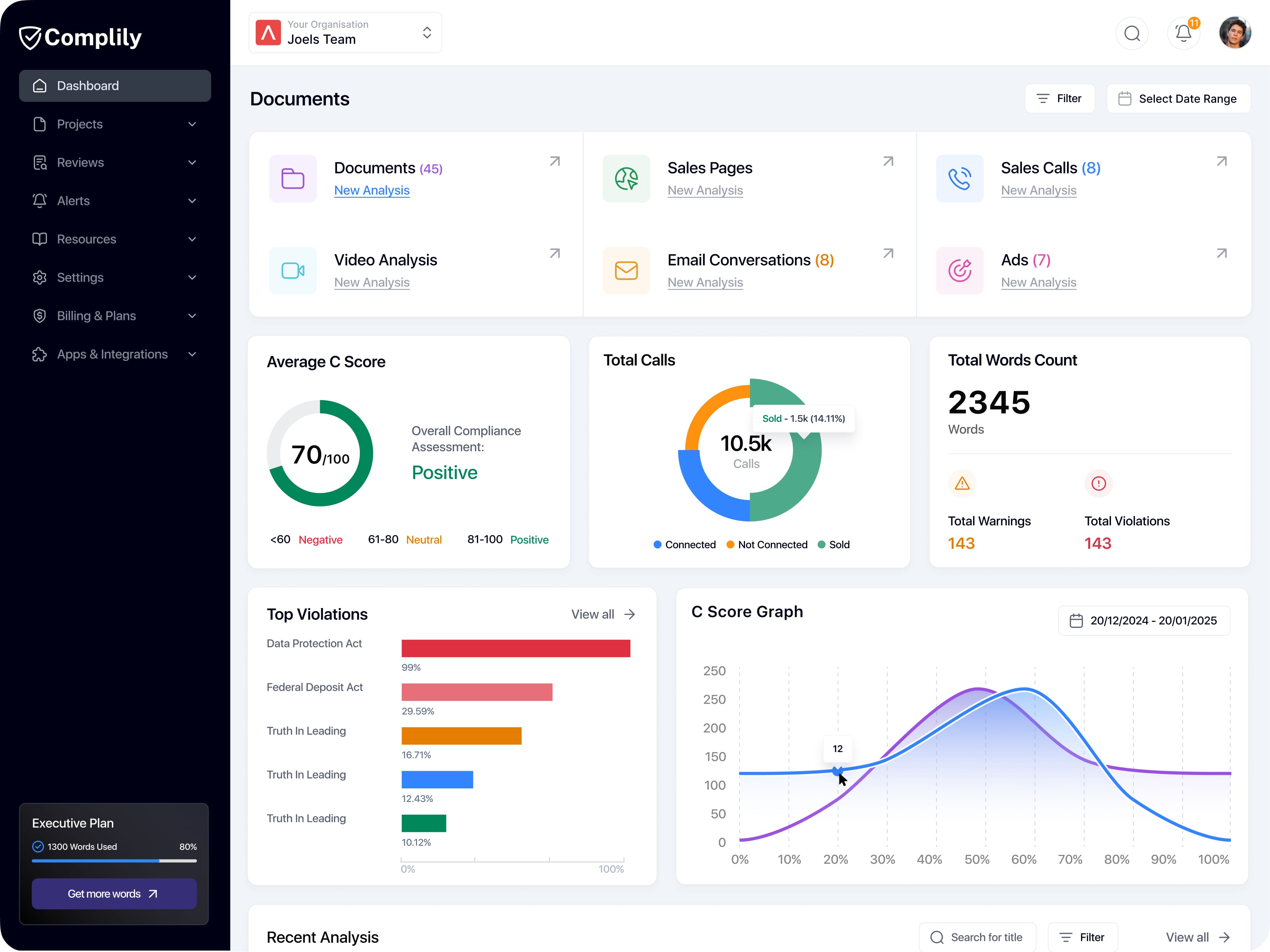This screenshot has height=952, width=1270.
Task: Click Get more words button
Action: 114,893
